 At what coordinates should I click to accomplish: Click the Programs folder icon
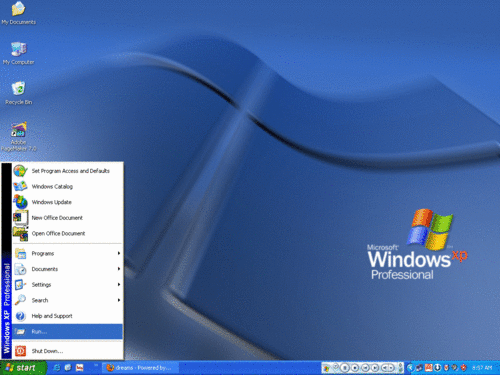click(20, 254)
